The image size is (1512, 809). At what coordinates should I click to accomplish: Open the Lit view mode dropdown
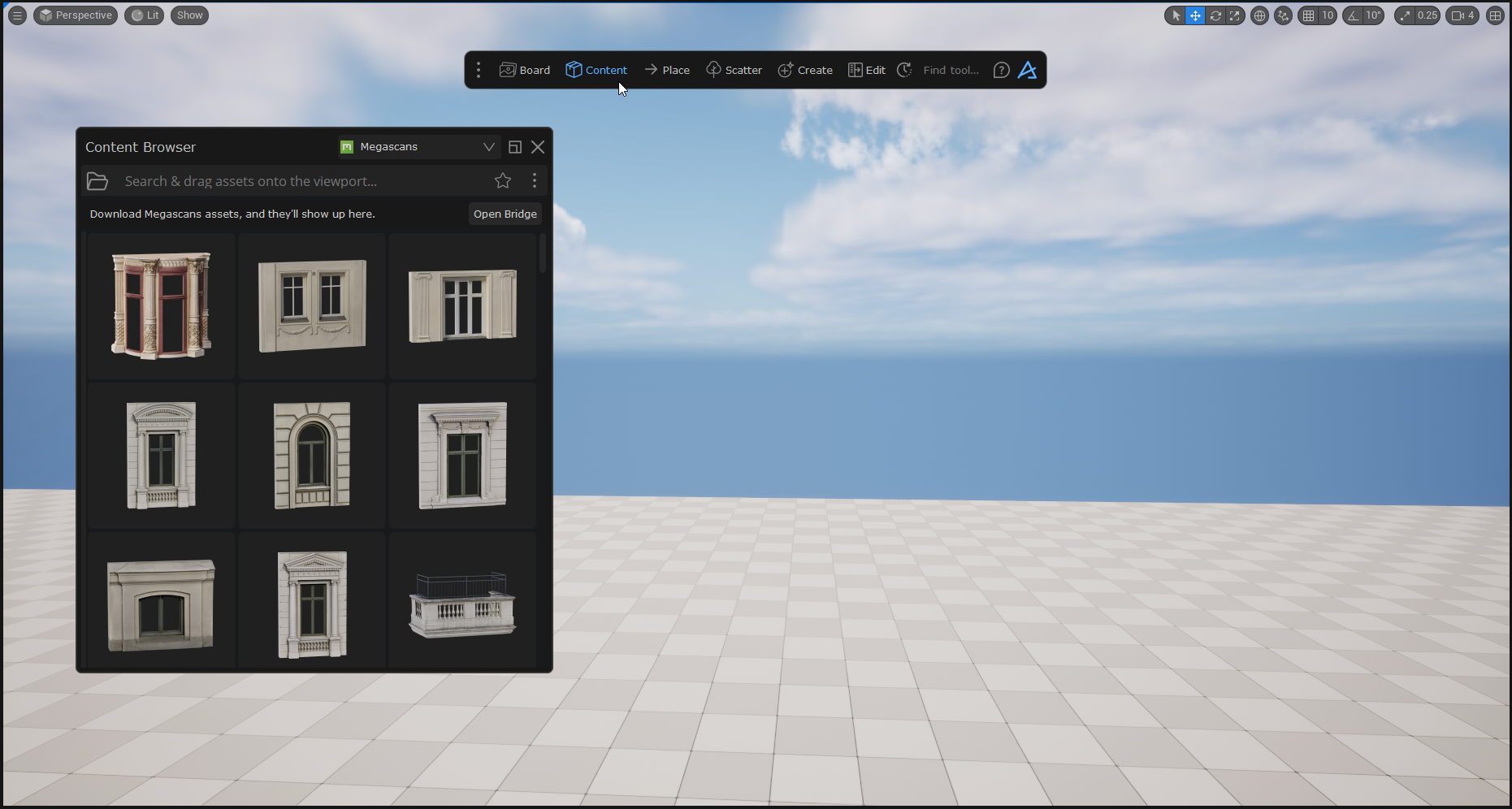pos(145,15)
